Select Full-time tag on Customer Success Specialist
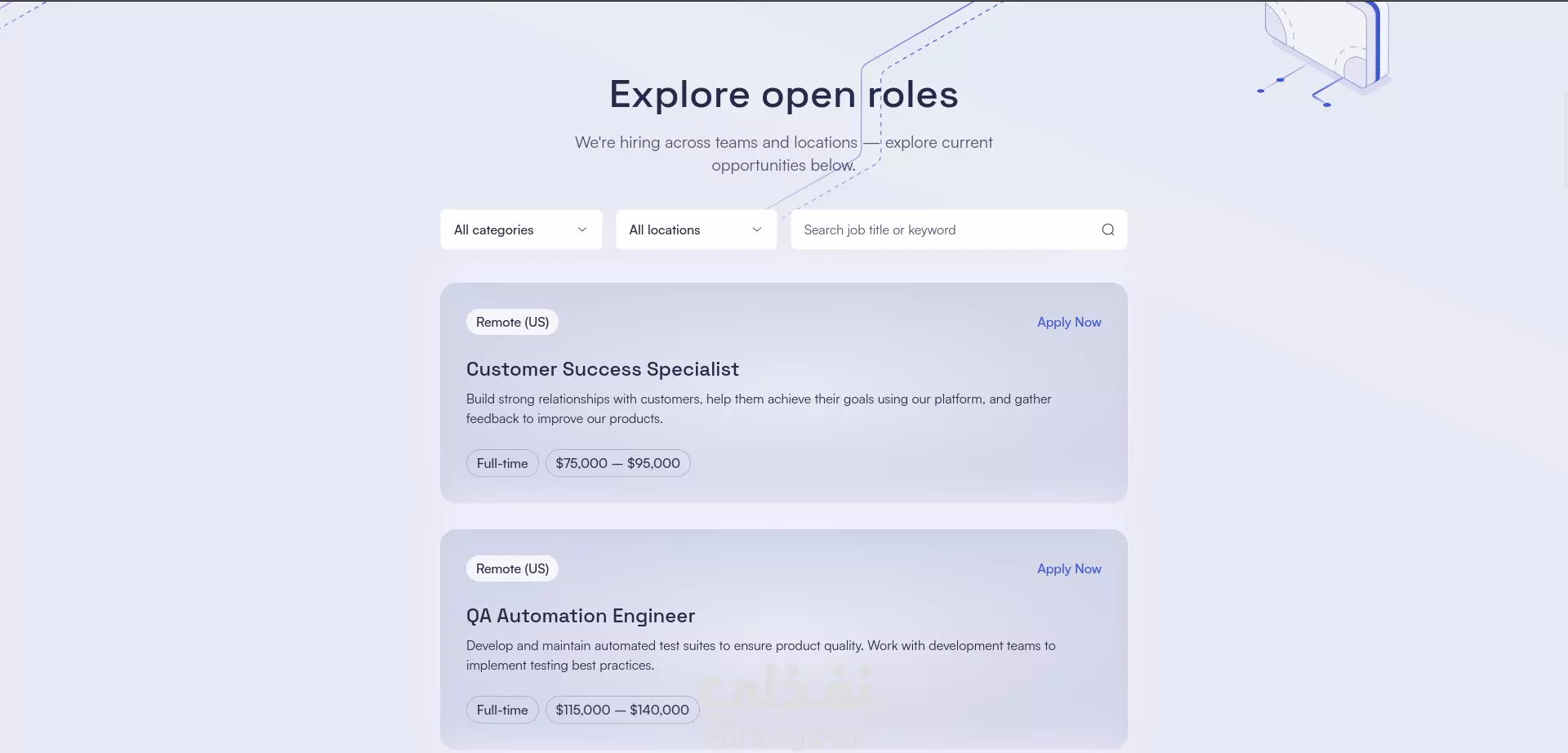 502,463
